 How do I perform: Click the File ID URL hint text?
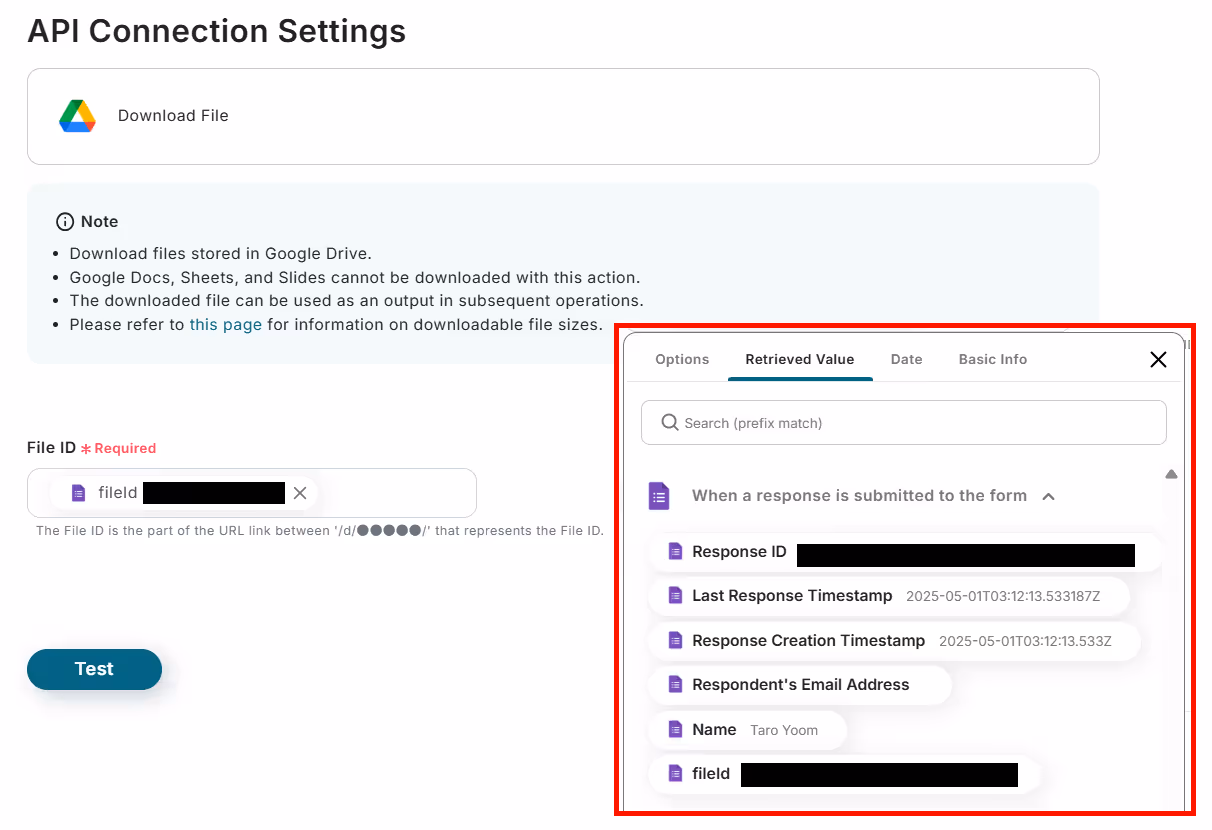tap(320, 530)
